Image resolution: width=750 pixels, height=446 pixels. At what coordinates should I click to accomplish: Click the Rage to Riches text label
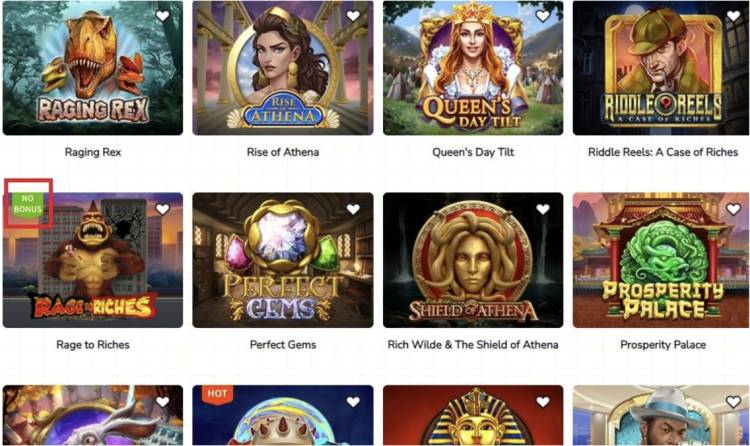point(93,345)
